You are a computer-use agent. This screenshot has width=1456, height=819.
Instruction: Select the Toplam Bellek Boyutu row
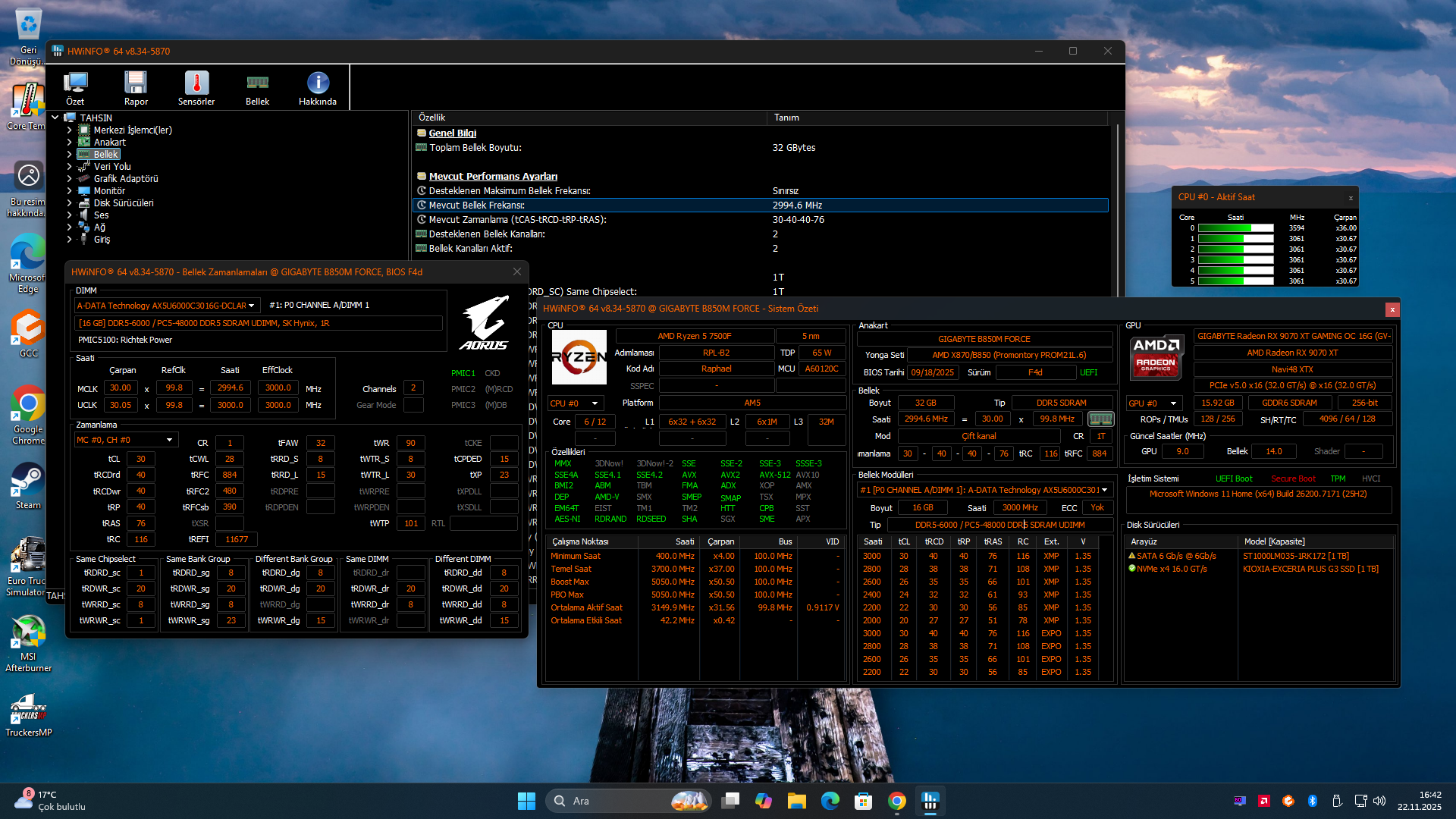[761, 148]
